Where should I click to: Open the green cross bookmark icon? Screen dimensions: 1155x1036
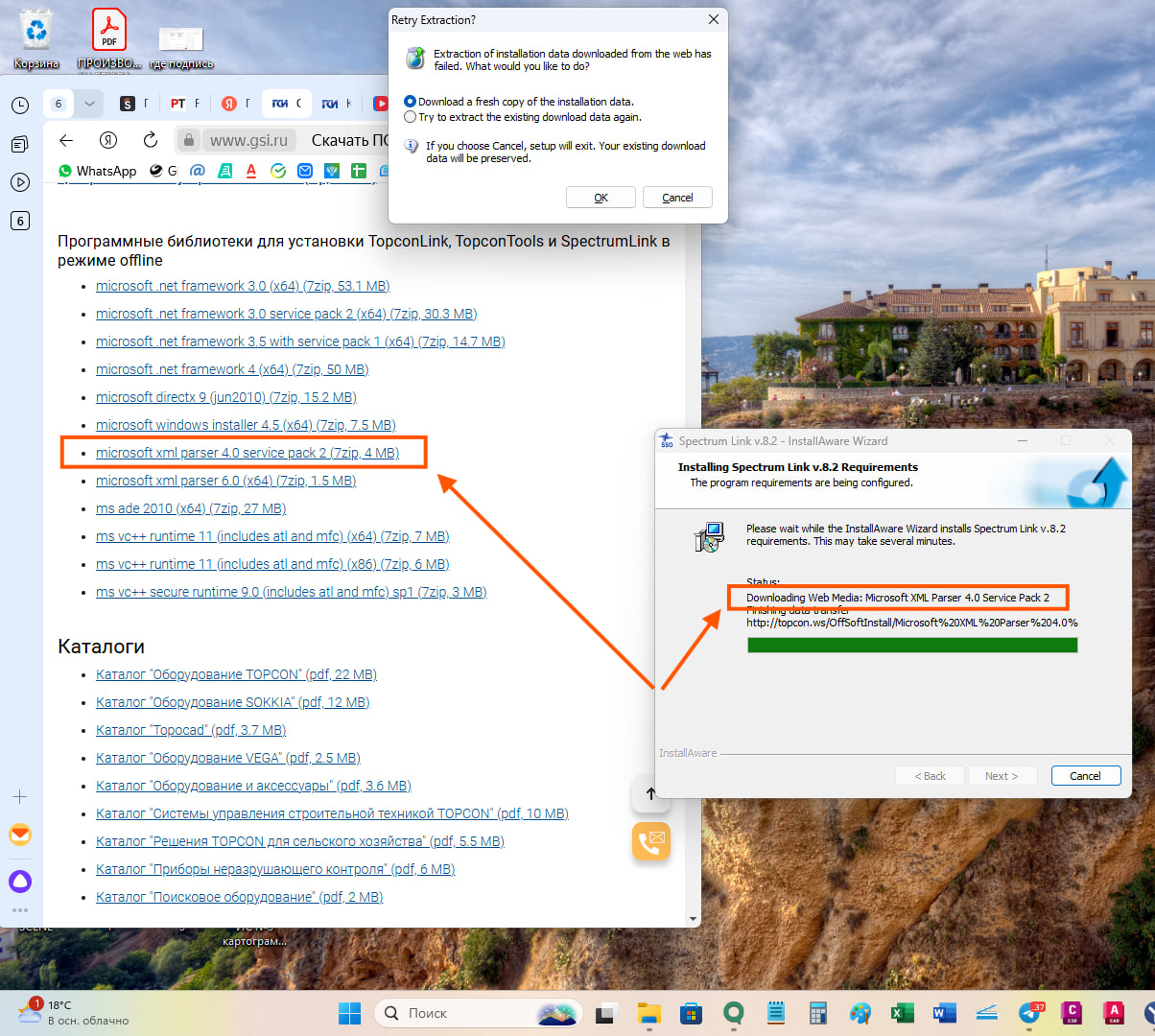pyautogui.click(x=359, y=171)
